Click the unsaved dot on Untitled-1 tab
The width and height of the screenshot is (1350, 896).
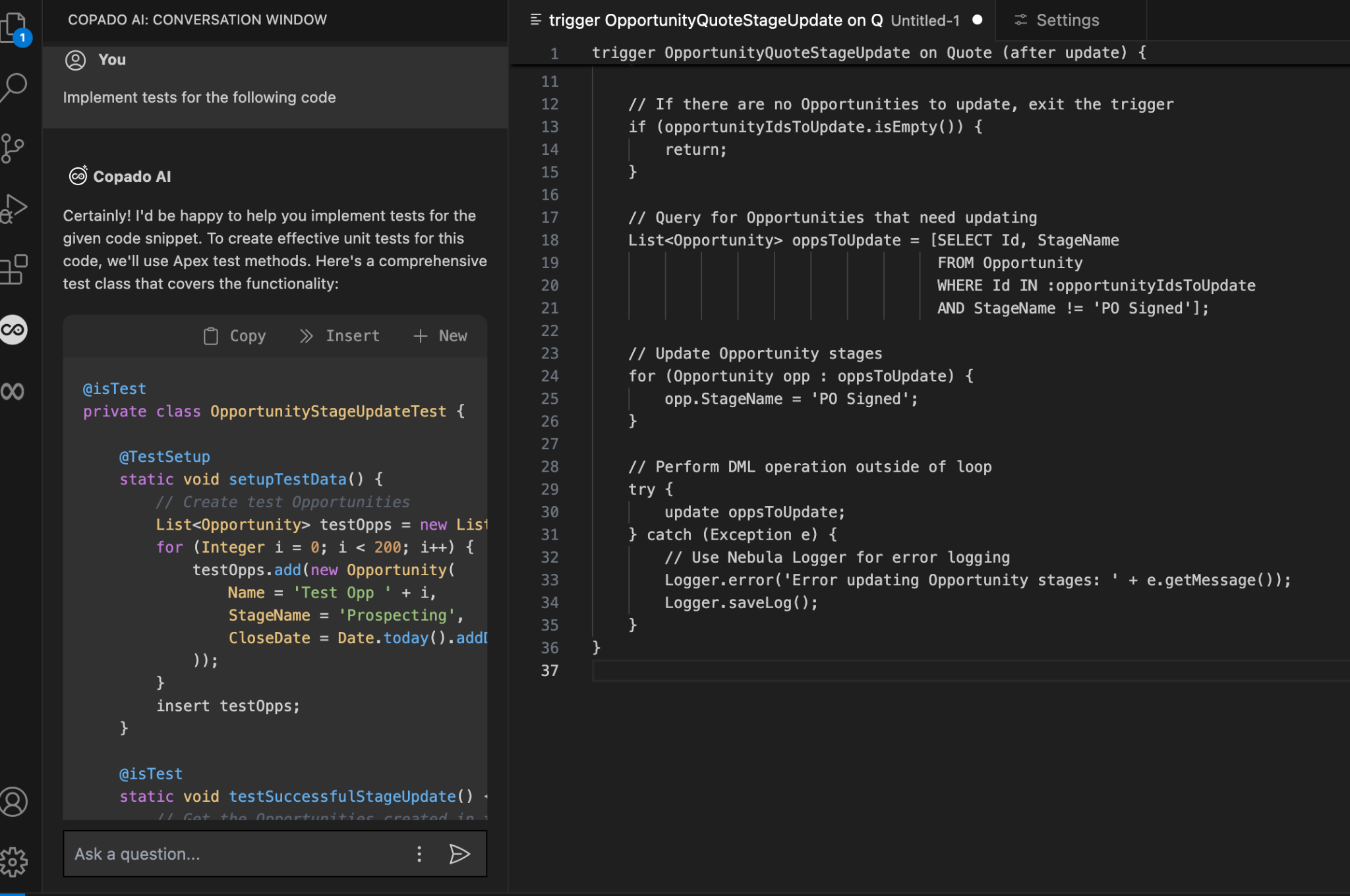tap(978, 20)
